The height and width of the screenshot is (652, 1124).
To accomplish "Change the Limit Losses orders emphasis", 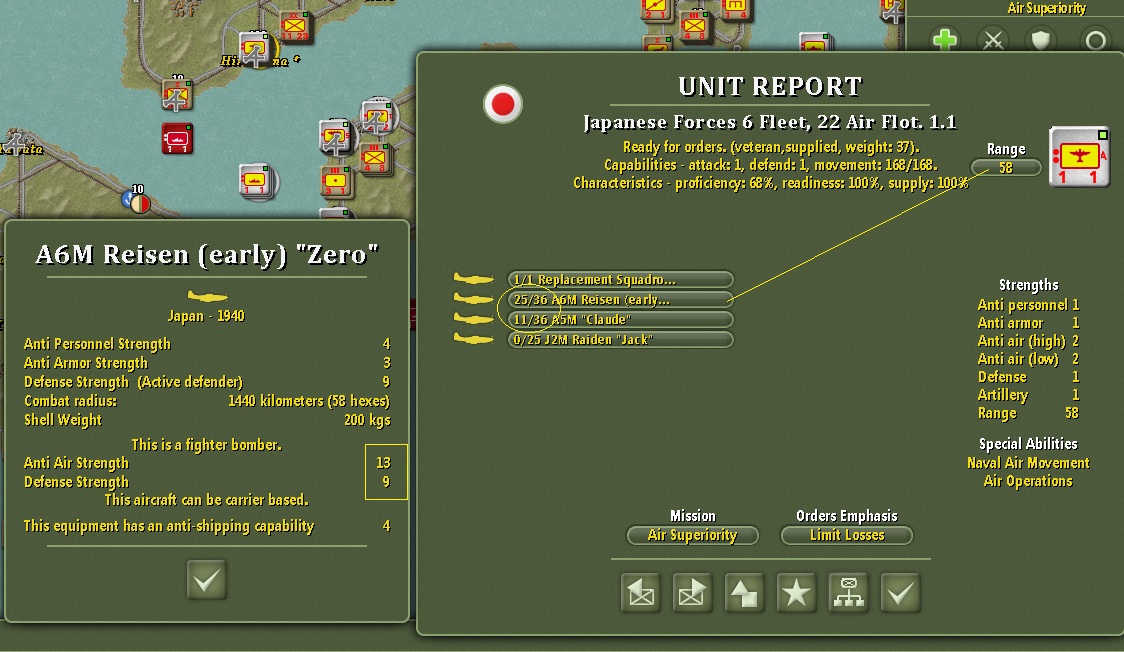I will pos(847,535).
